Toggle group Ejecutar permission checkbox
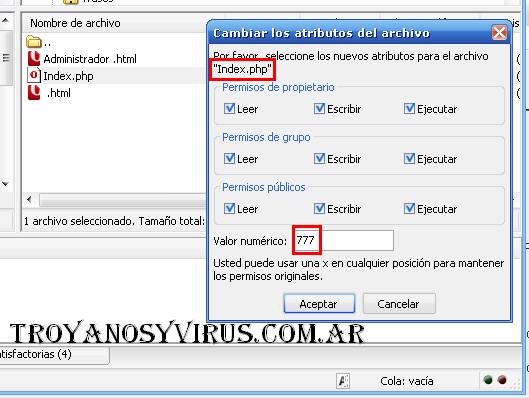This screenshot has height=398, width=529. pyautogui.click(x=409, y=159)
